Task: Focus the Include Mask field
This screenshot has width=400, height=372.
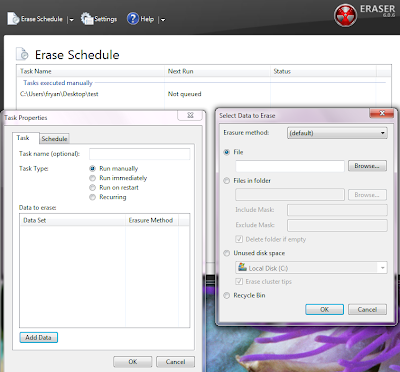Action: [x=337, y=210]
